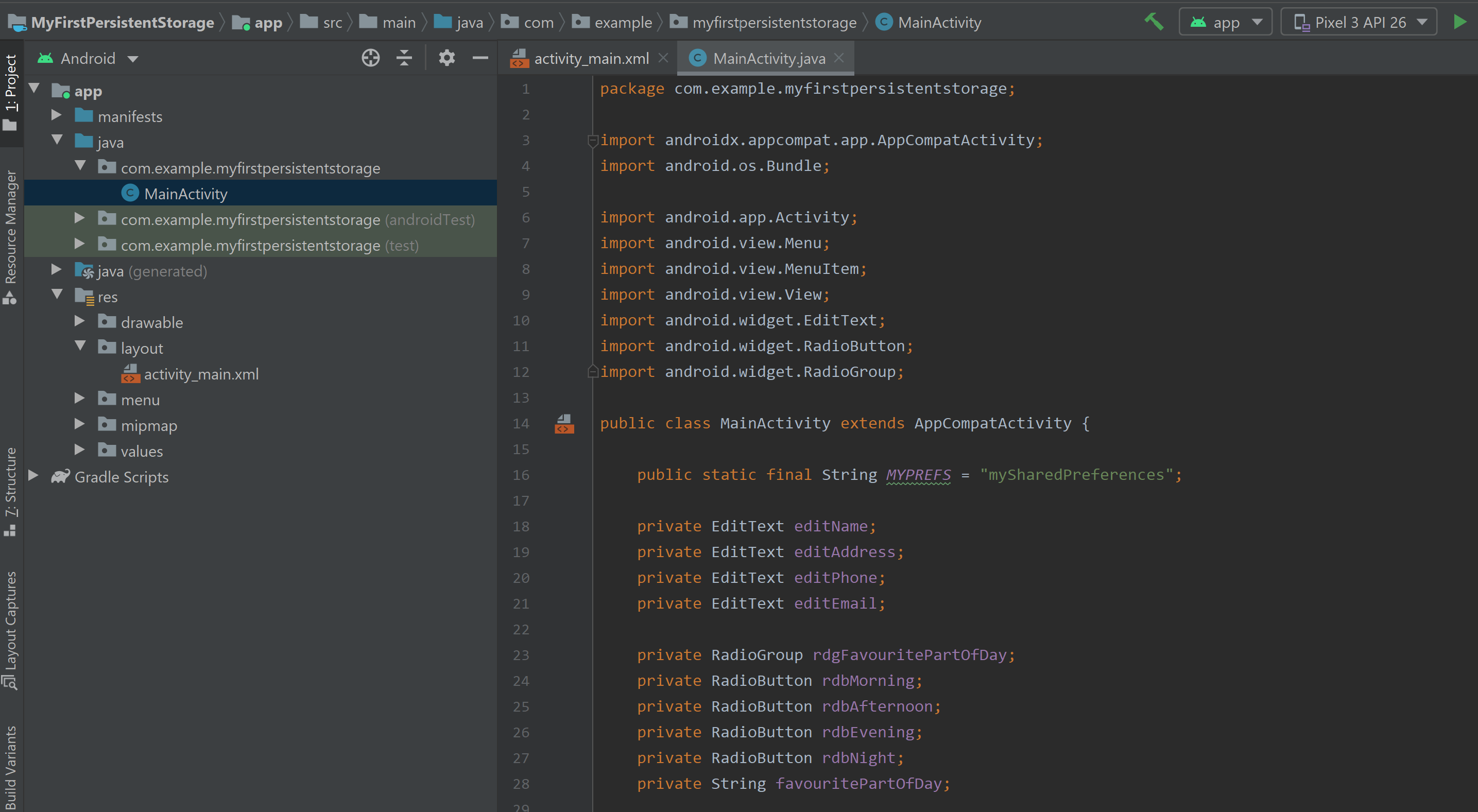Image resolution: width=1478 pixels, height=812 pixels.
Task: Click the myfirstpersistentstorage breadcrumb item
Action: tap(763, 22)
